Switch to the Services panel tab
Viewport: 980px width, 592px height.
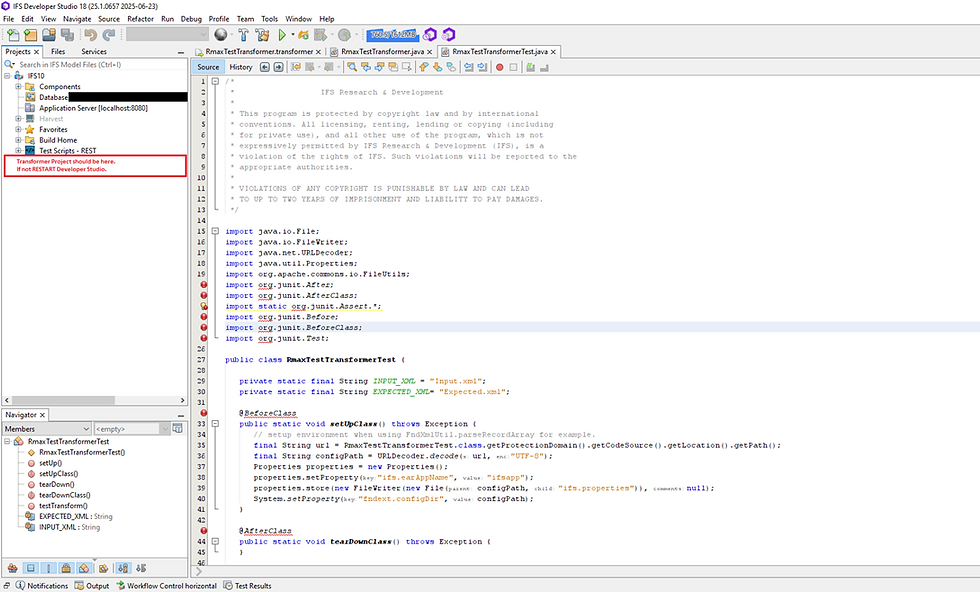point(94,51)
